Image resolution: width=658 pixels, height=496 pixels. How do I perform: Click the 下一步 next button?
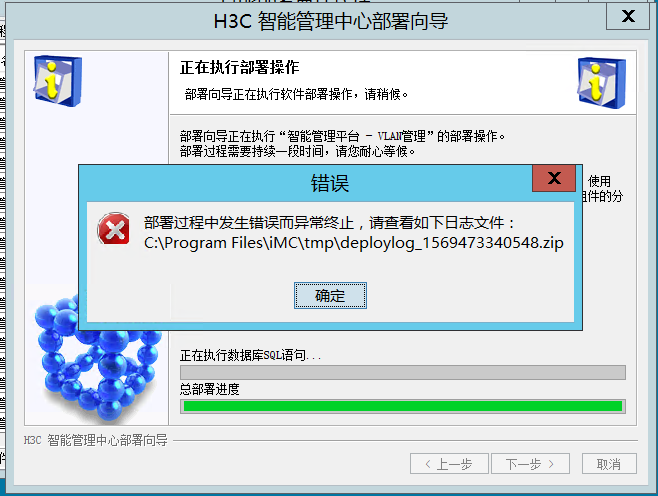tap(530, 464)
